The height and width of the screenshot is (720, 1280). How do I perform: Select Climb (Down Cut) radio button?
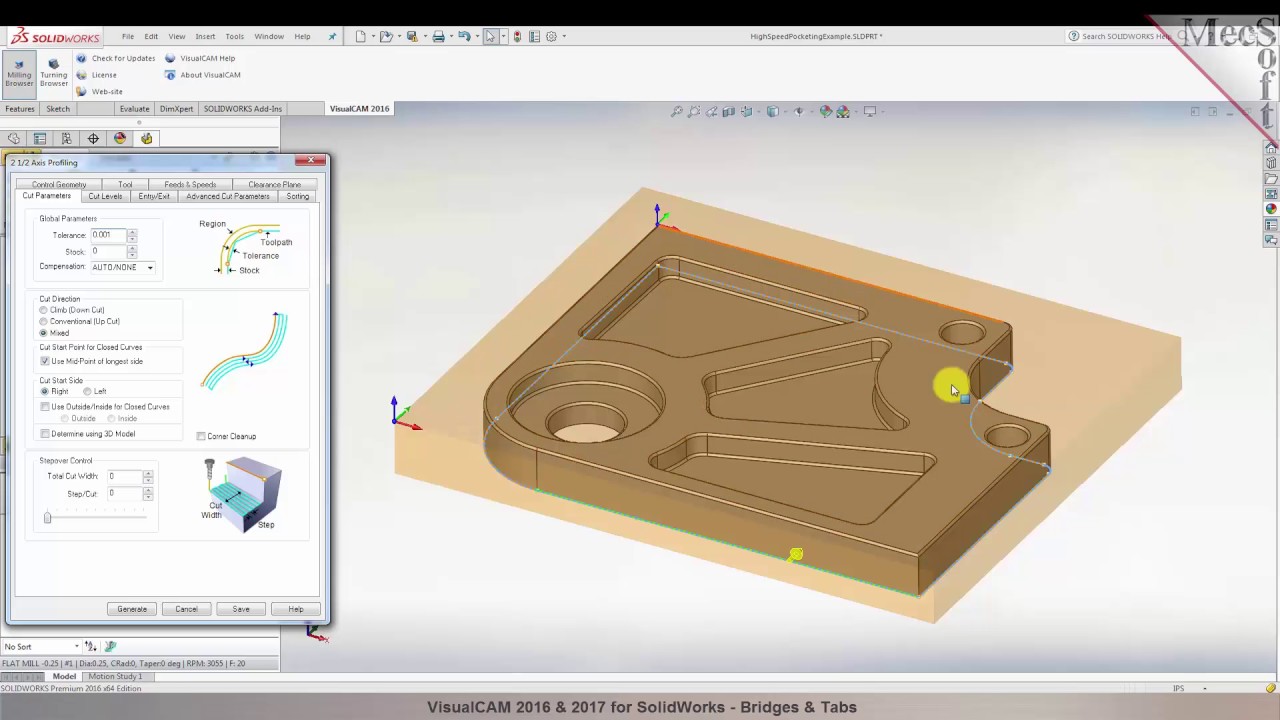(x=44, y=310)
